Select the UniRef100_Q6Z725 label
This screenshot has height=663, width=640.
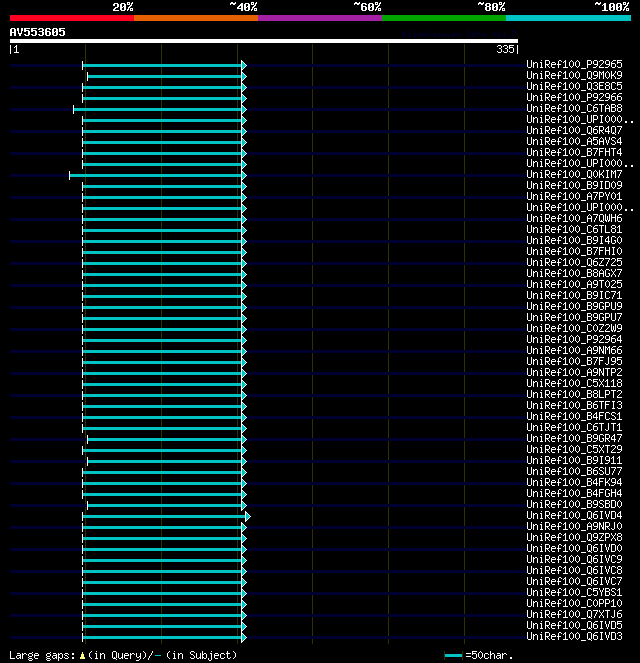tap(574, 262)
